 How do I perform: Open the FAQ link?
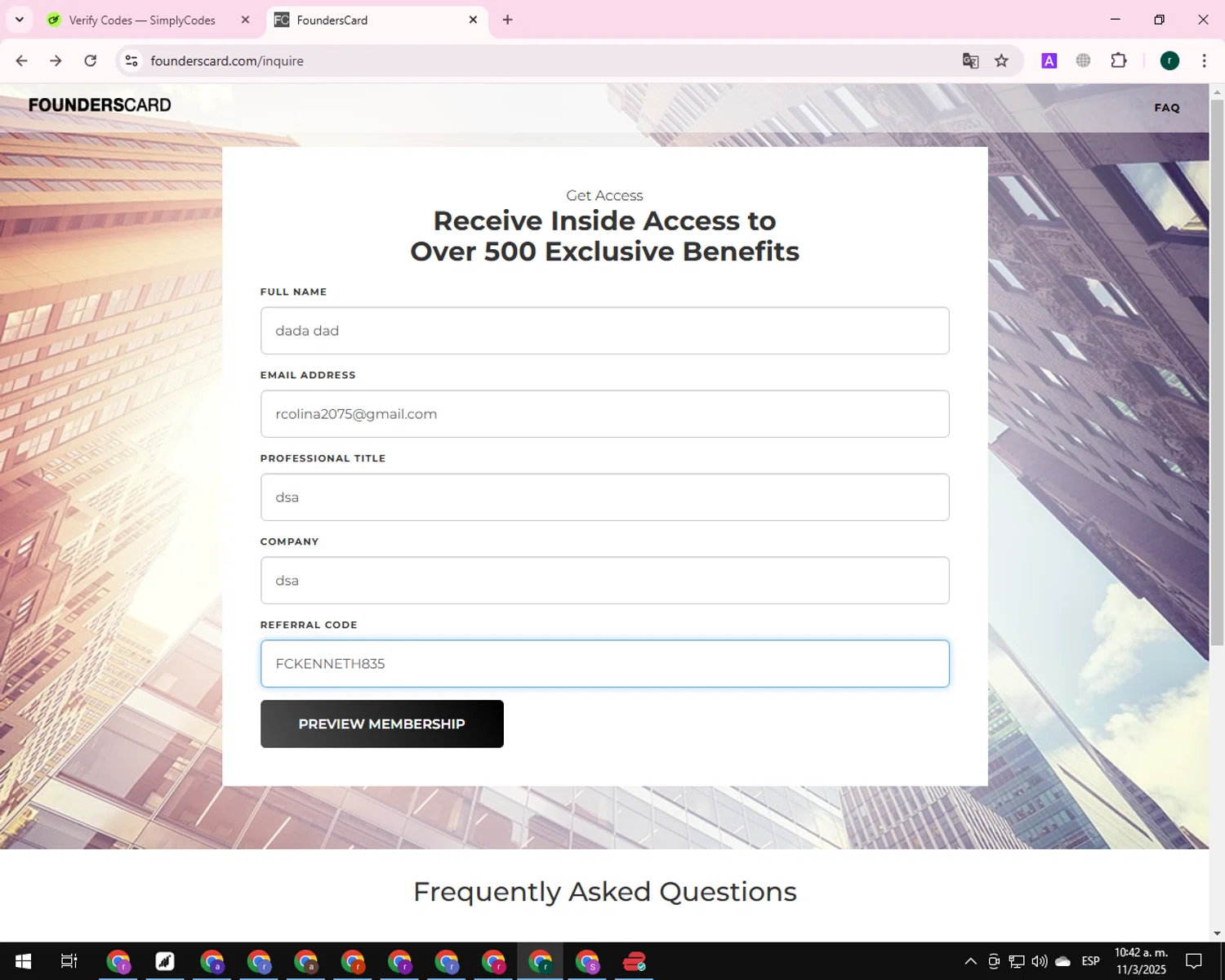coord(1167,108)
